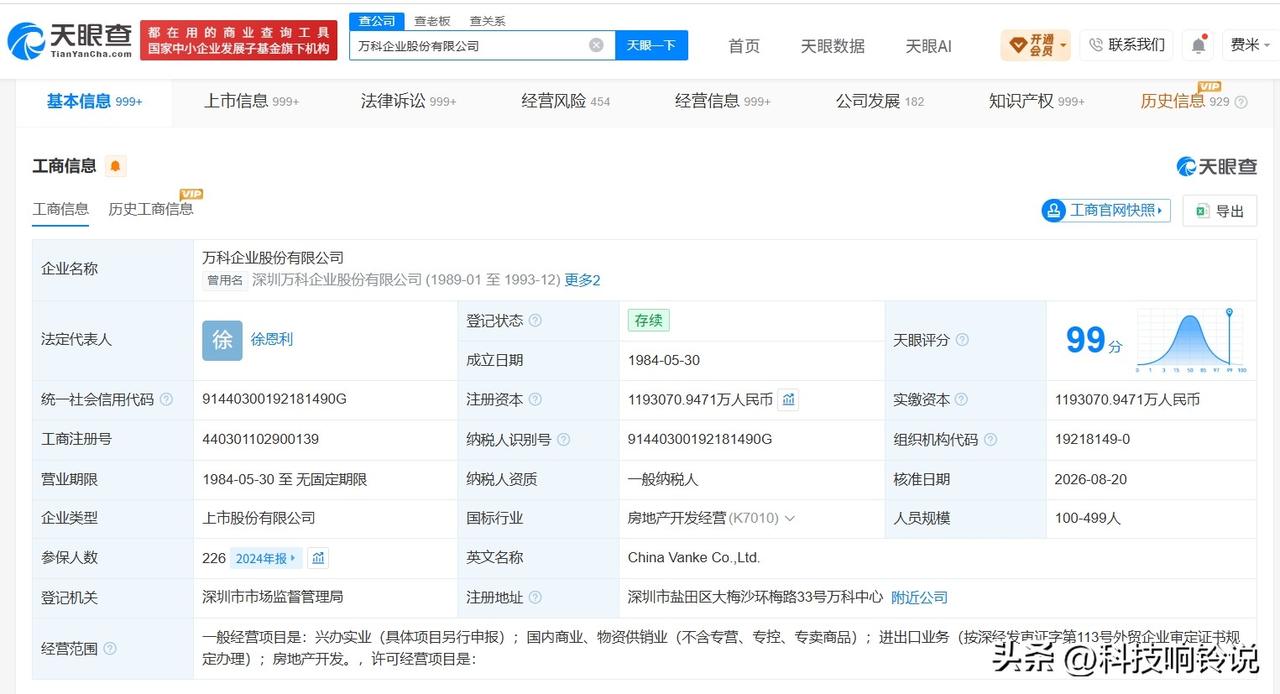
Task: Click the 导出 export button
Action: pyautogui.click(x=1220, y=210)
